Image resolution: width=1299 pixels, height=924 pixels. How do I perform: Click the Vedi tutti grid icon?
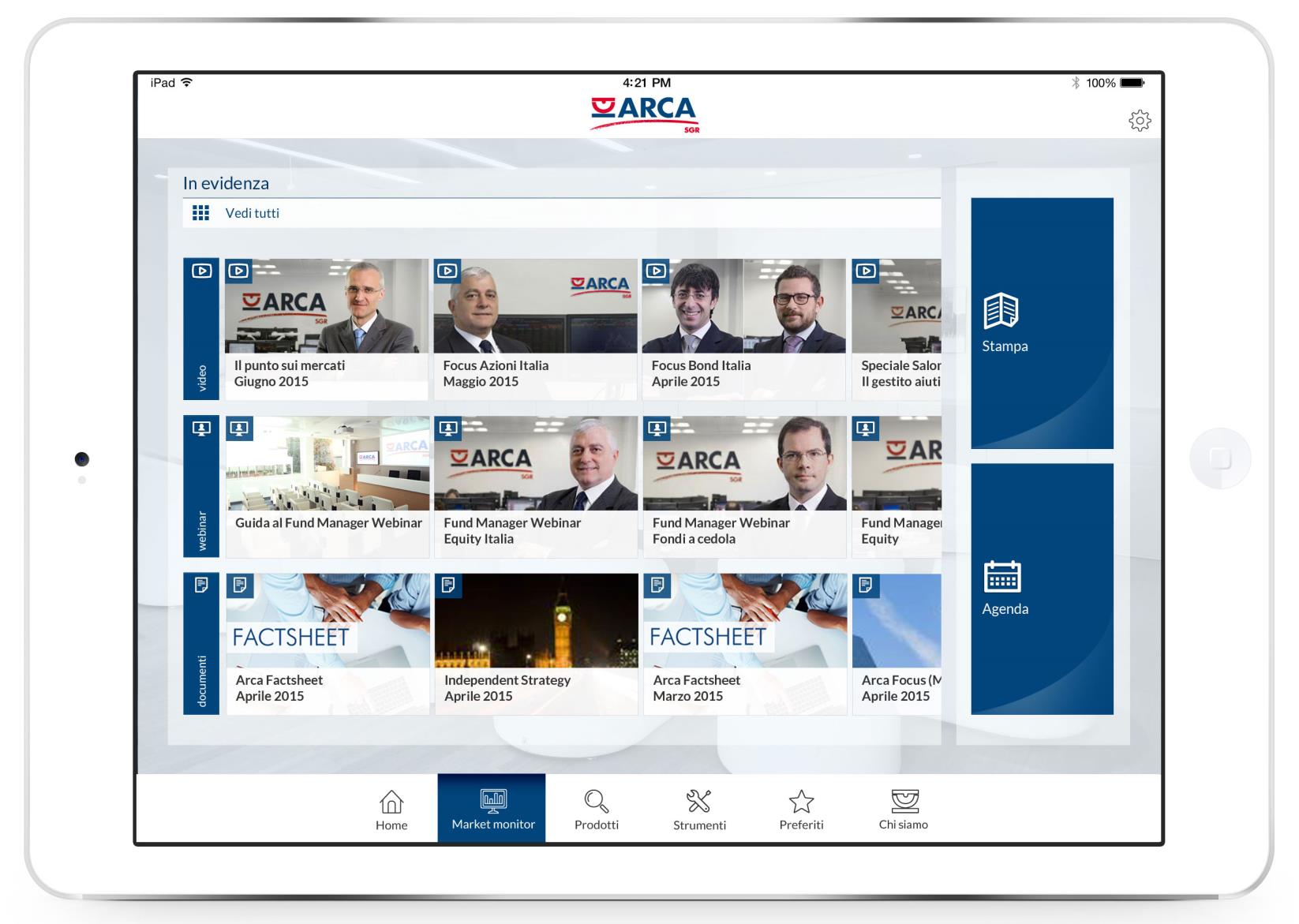pyautogui.click(x=201, y=213)
